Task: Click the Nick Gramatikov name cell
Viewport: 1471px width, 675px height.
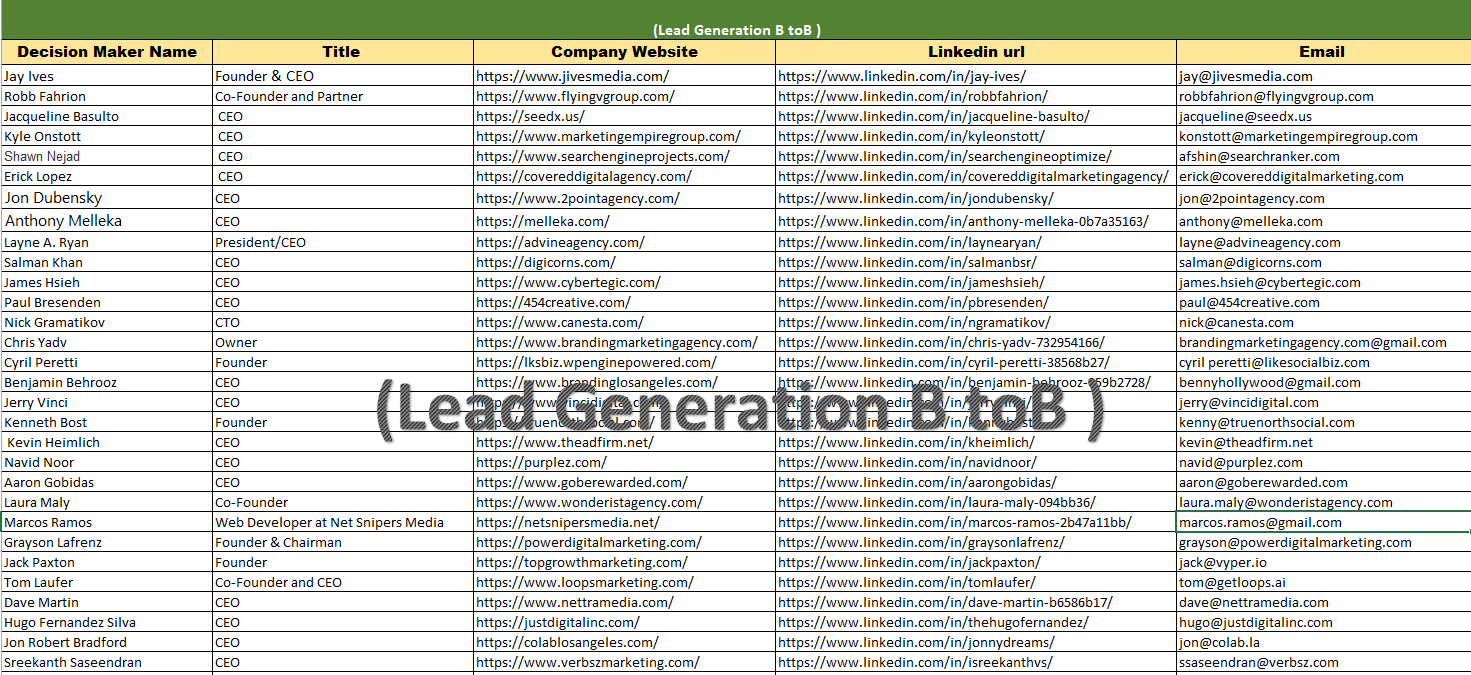Action: [x=107, y=322]
